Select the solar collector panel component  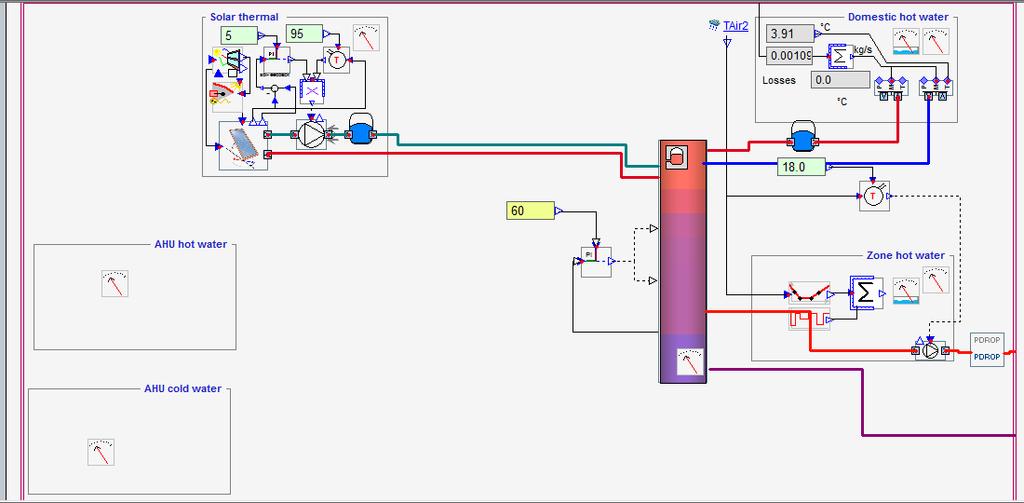coord(243,146)
